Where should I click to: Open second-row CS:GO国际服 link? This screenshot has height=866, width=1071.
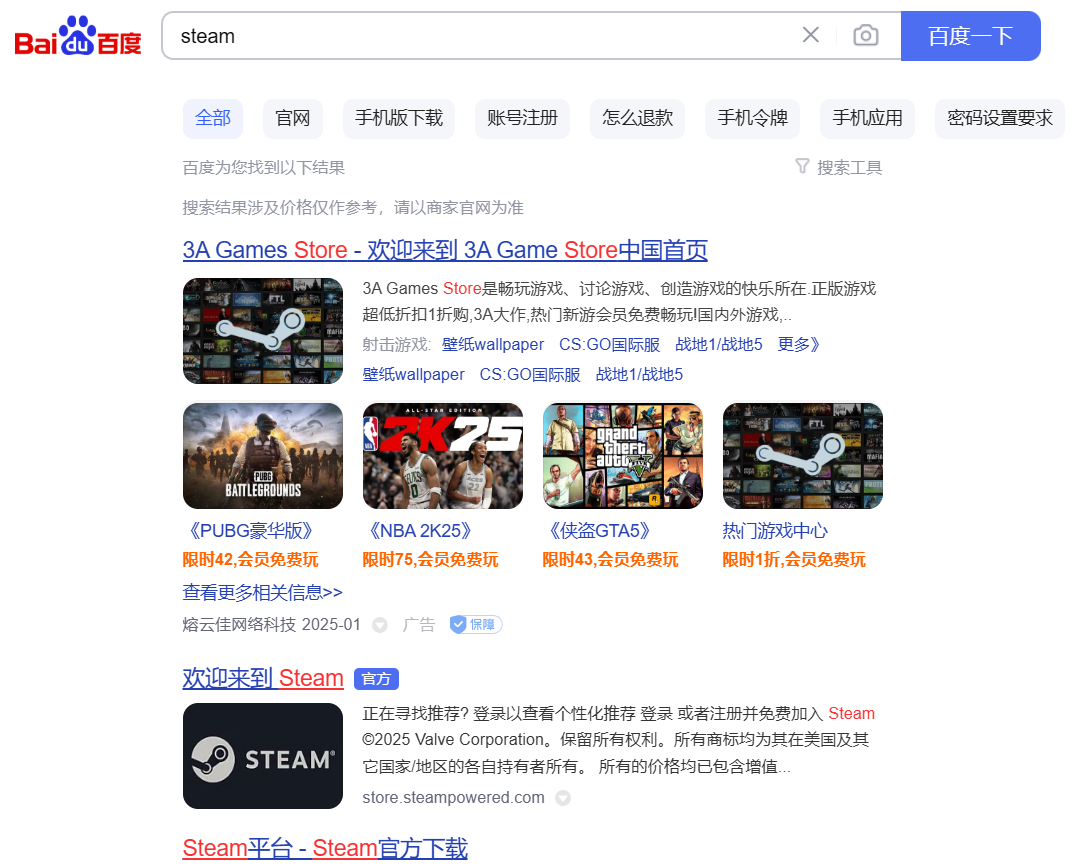(530, 374)
